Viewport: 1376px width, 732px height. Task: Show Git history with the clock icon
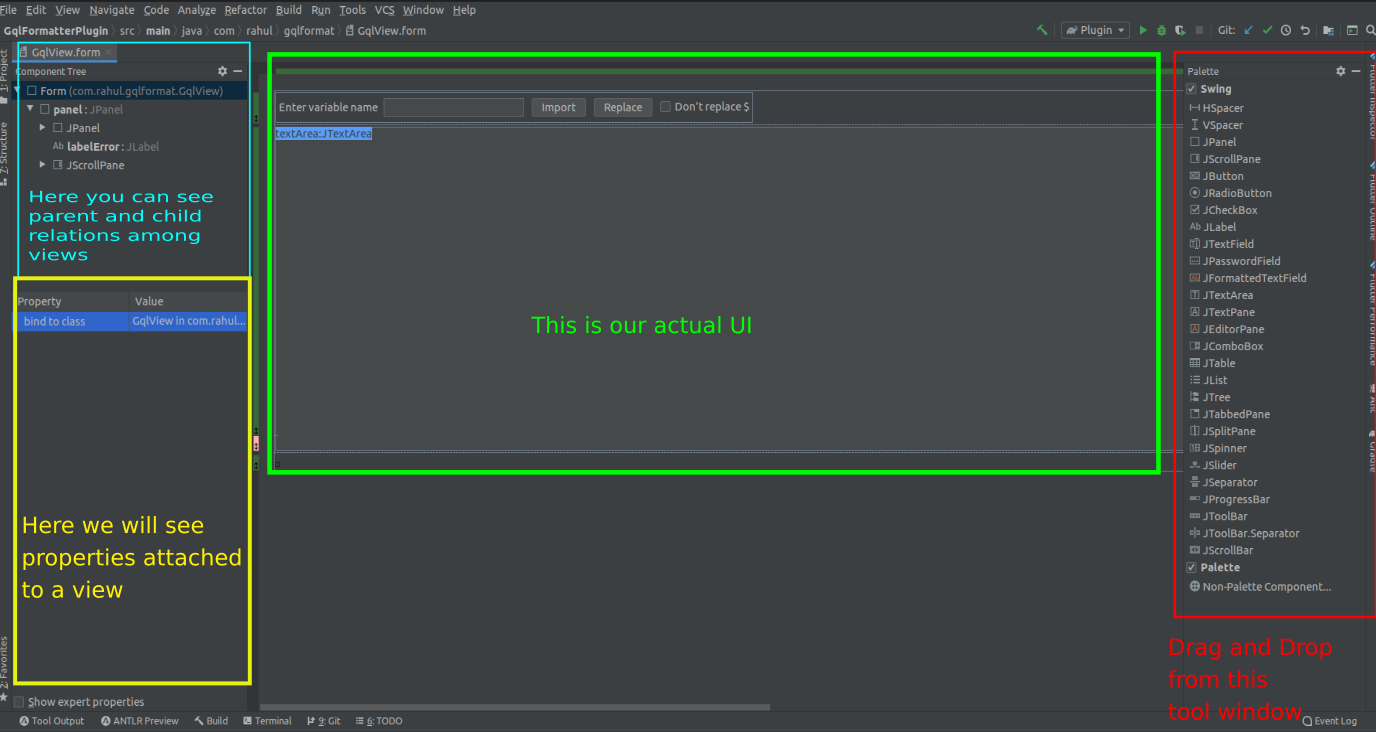[1286, 30]
